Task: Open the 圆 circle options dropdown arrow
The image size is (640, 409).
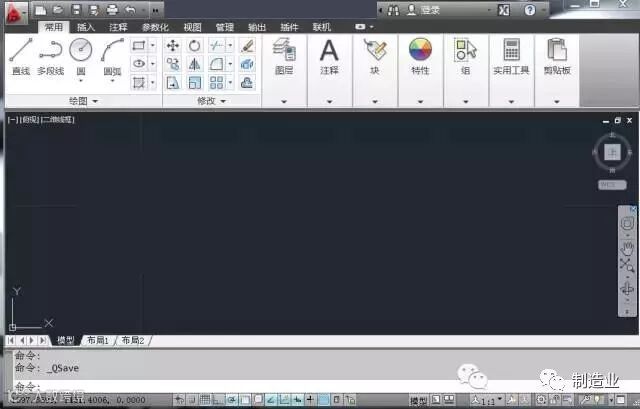Action: pyautogui.click(x=81, y=81)
